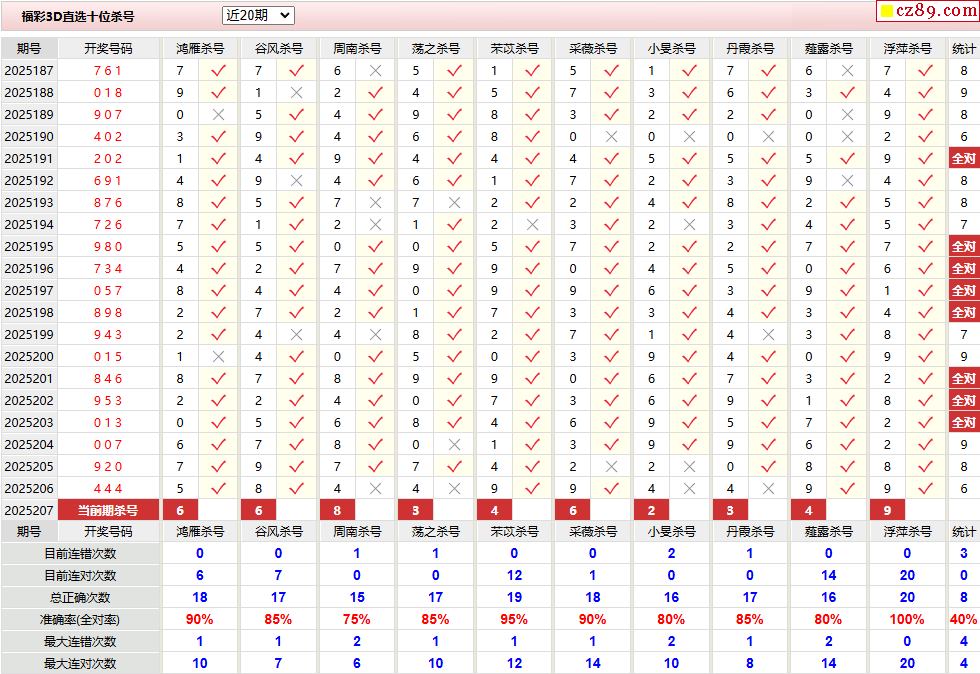The width and height of the screenshot is (980, 674).
Task: Click the 准确率(全对率) row label
Action: click(81, 620)
